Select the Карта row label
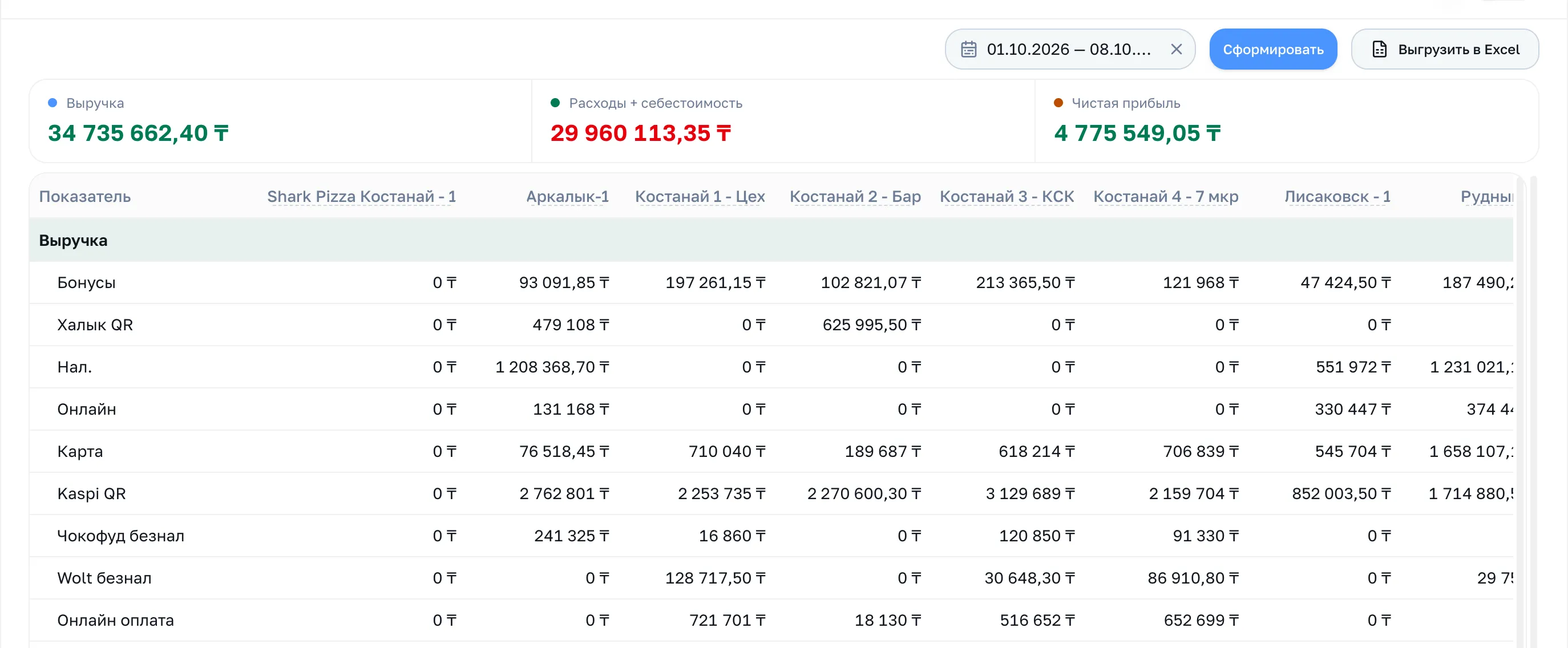This screenshot has height=648, width=1568. (x=80, y=451)
